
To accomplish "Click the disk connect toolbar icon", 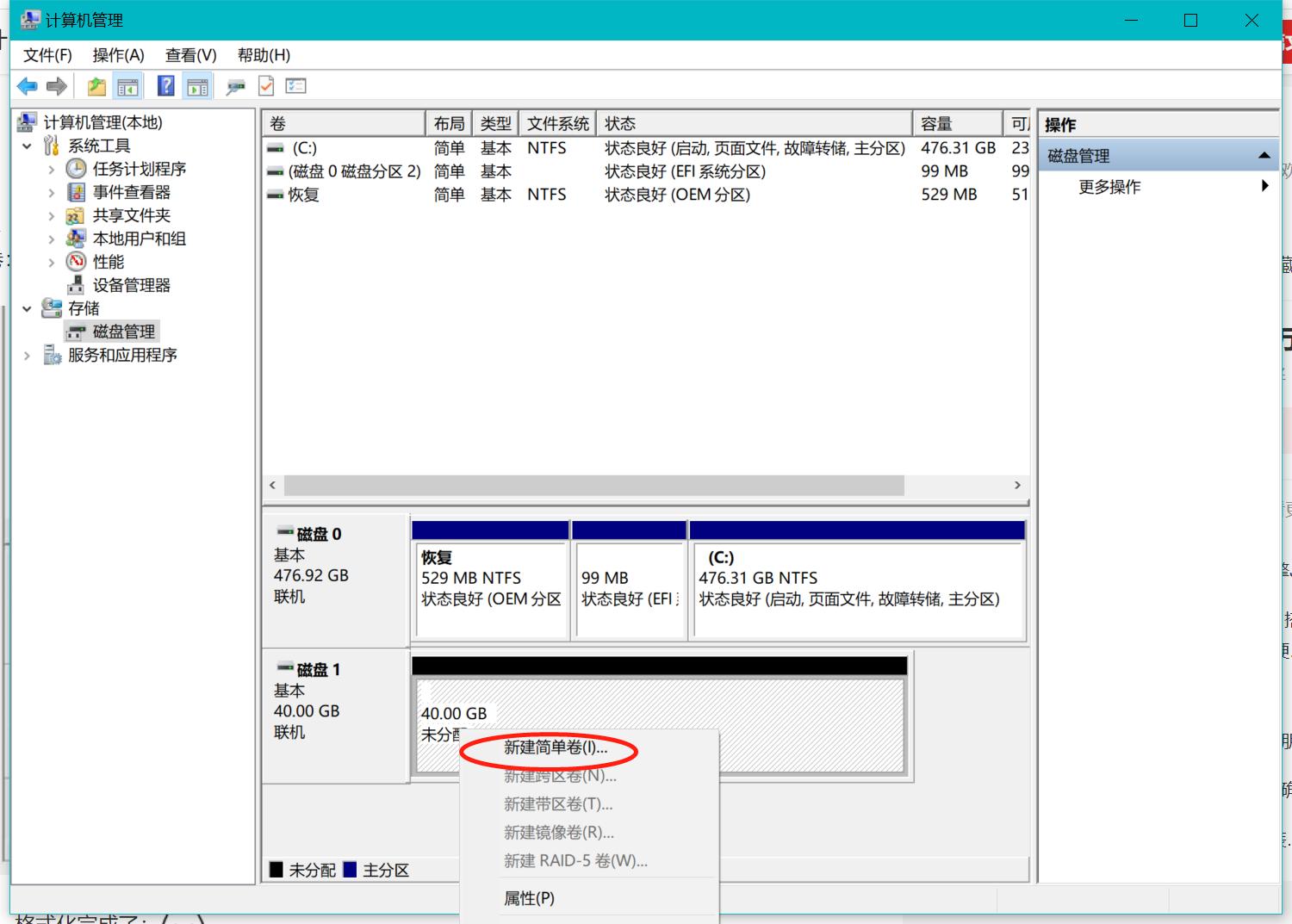I will pos(235,86).
